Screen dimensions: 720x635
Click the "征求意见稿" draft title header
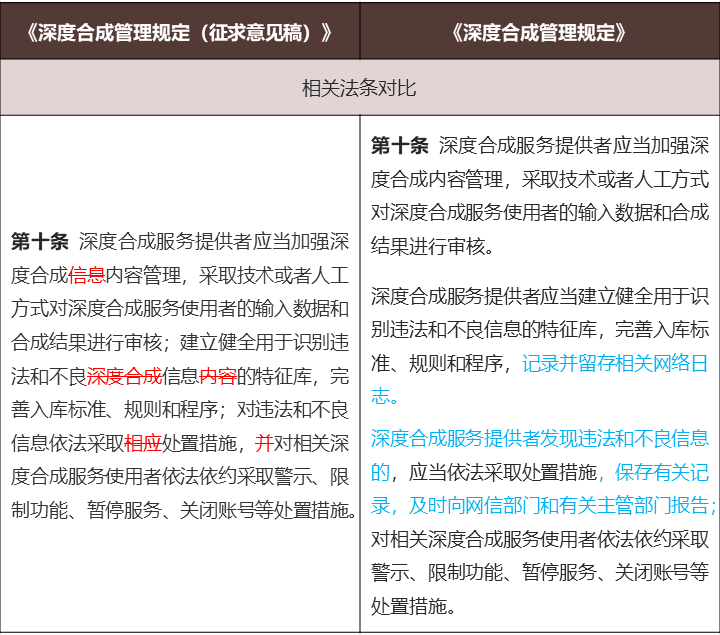[x=180, y=31]
